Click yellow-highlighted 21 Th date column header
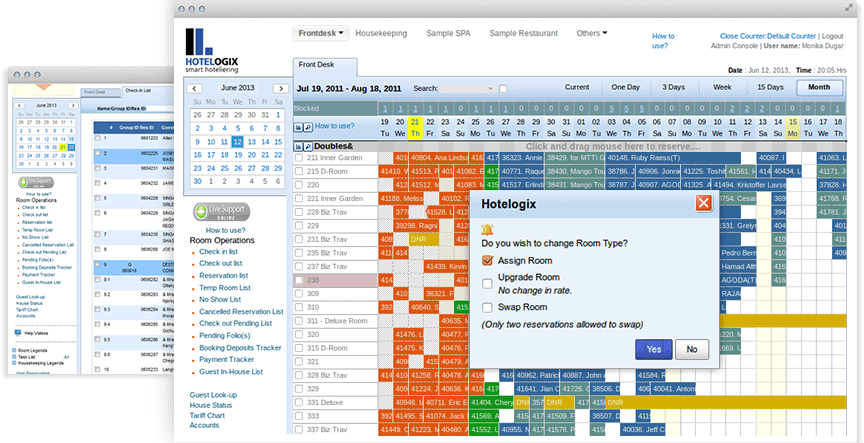 [415, 128]
